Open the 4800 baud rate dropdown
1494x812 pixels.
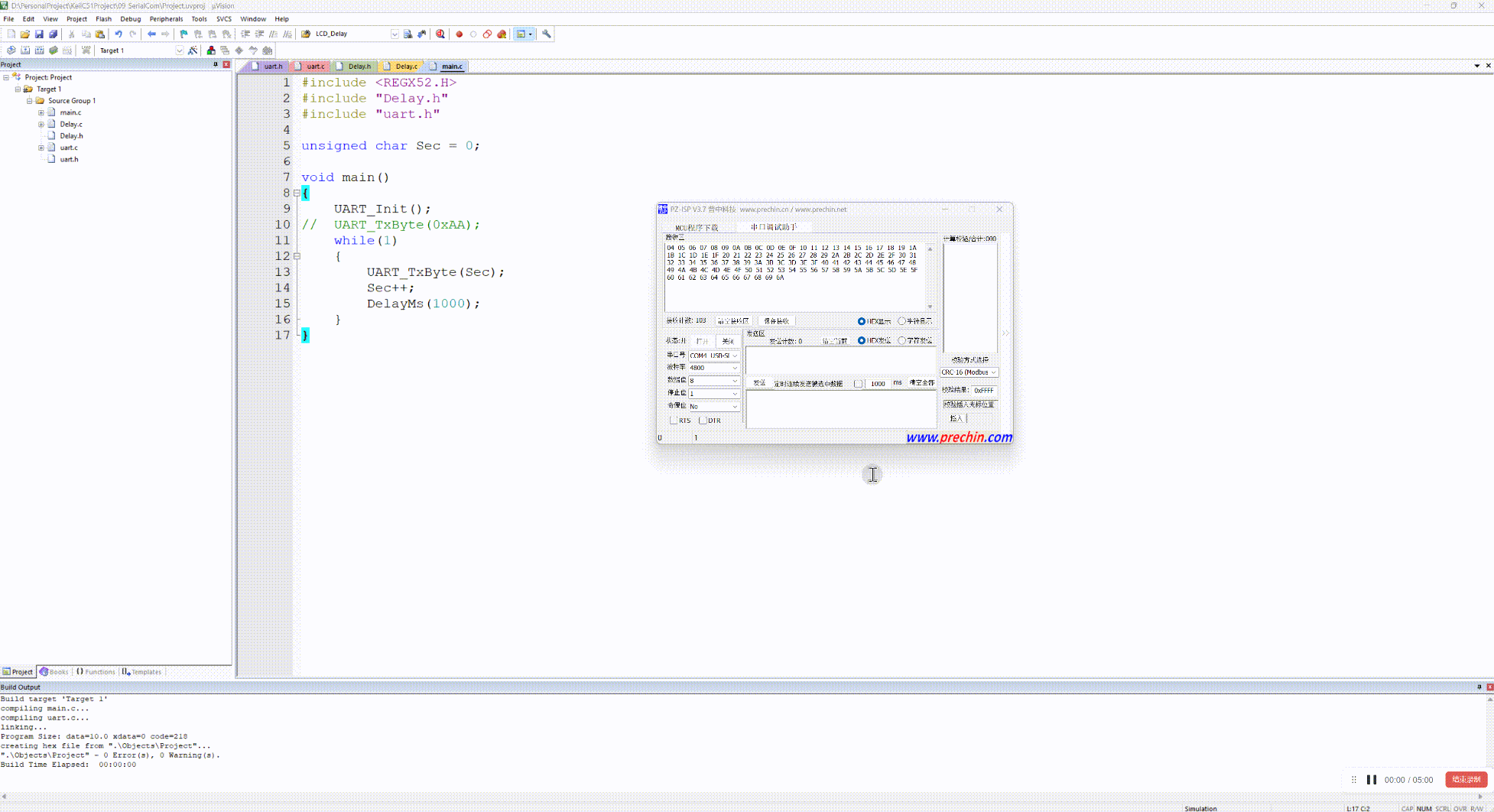point(714,368)
